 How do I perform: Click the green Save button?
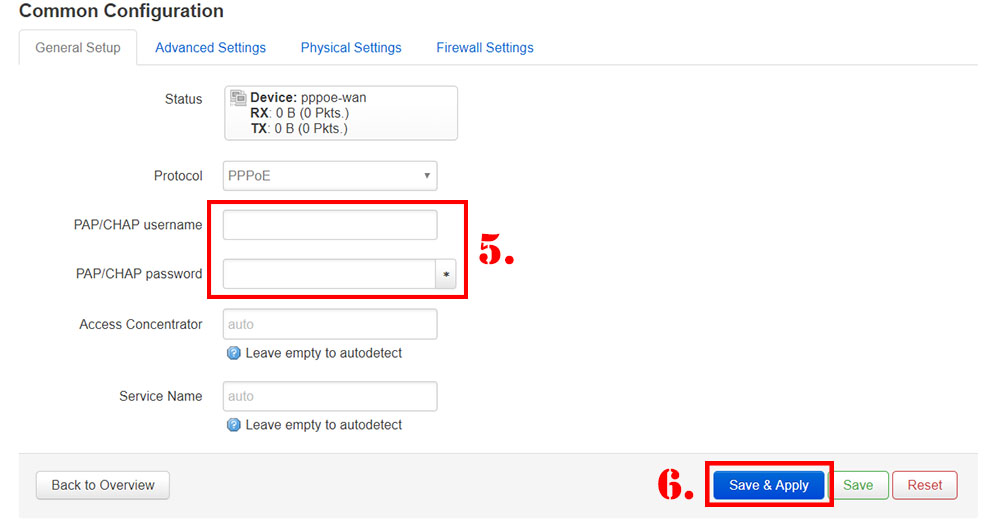coord(858,485)
